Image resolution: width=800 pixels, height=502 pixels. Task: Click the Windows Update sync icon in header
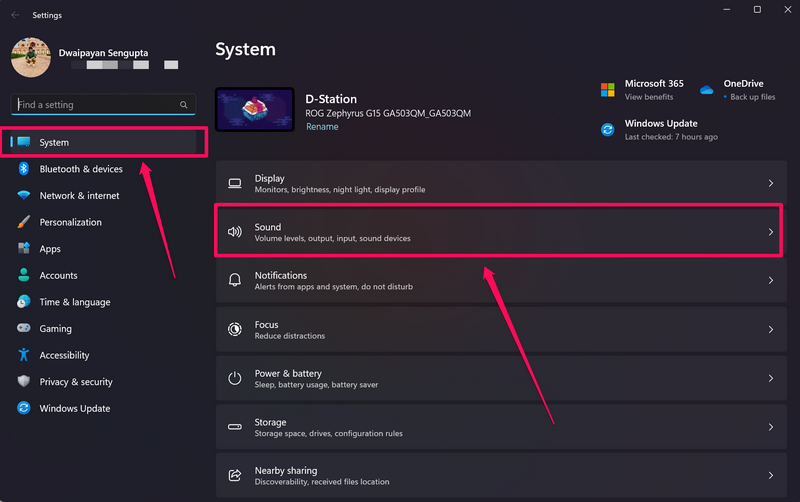[x=607, y=130]
